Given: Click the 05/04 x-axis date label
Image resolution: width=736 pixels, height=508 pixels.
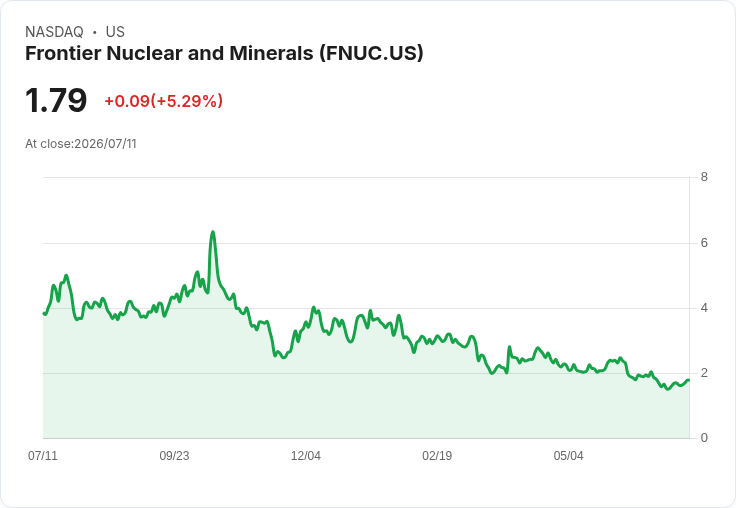Looking at the screenshot, I should 568,456.
